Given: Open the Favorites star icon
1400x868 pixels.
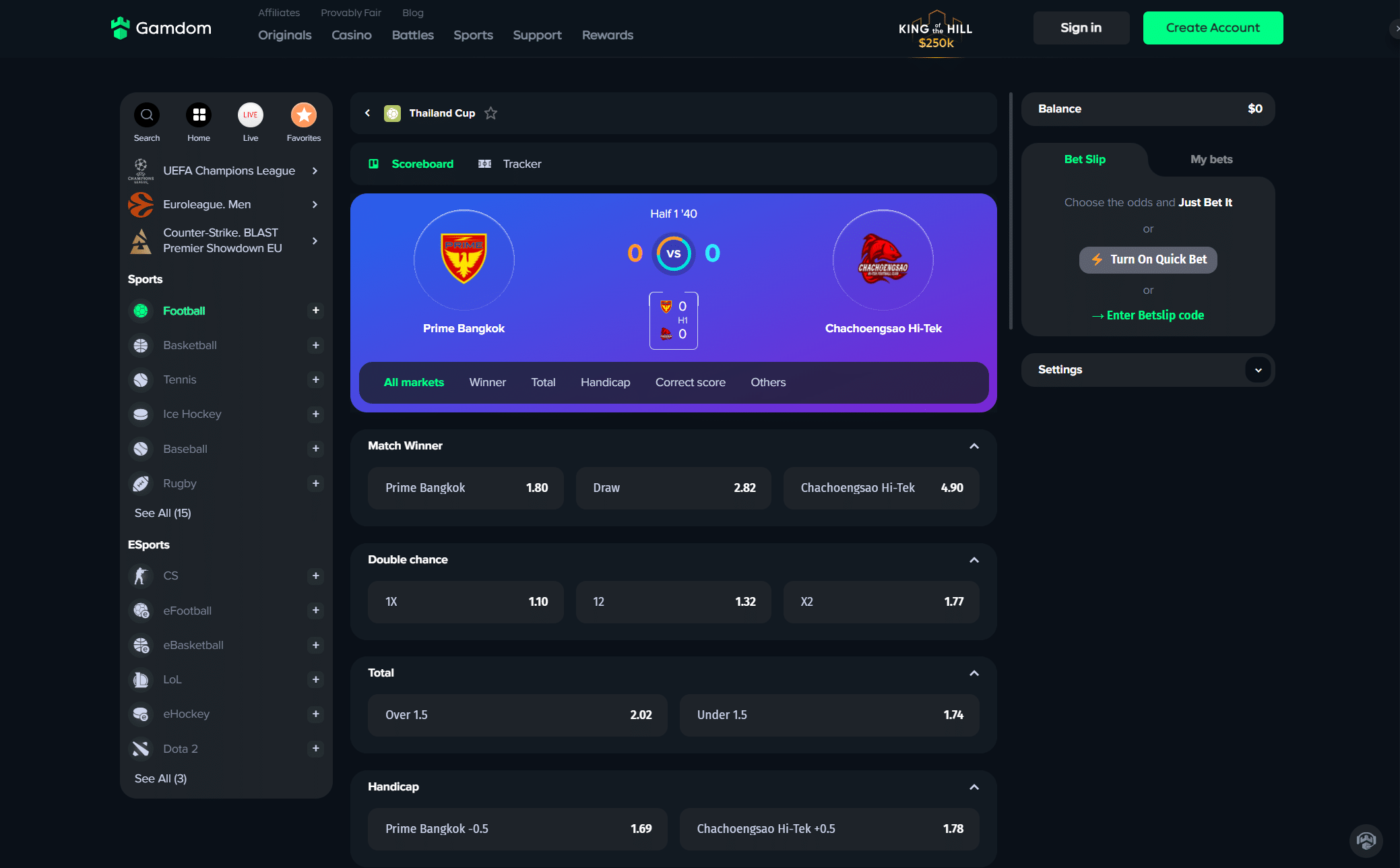Looking at the screenshot, I should (x=304, y=115).
